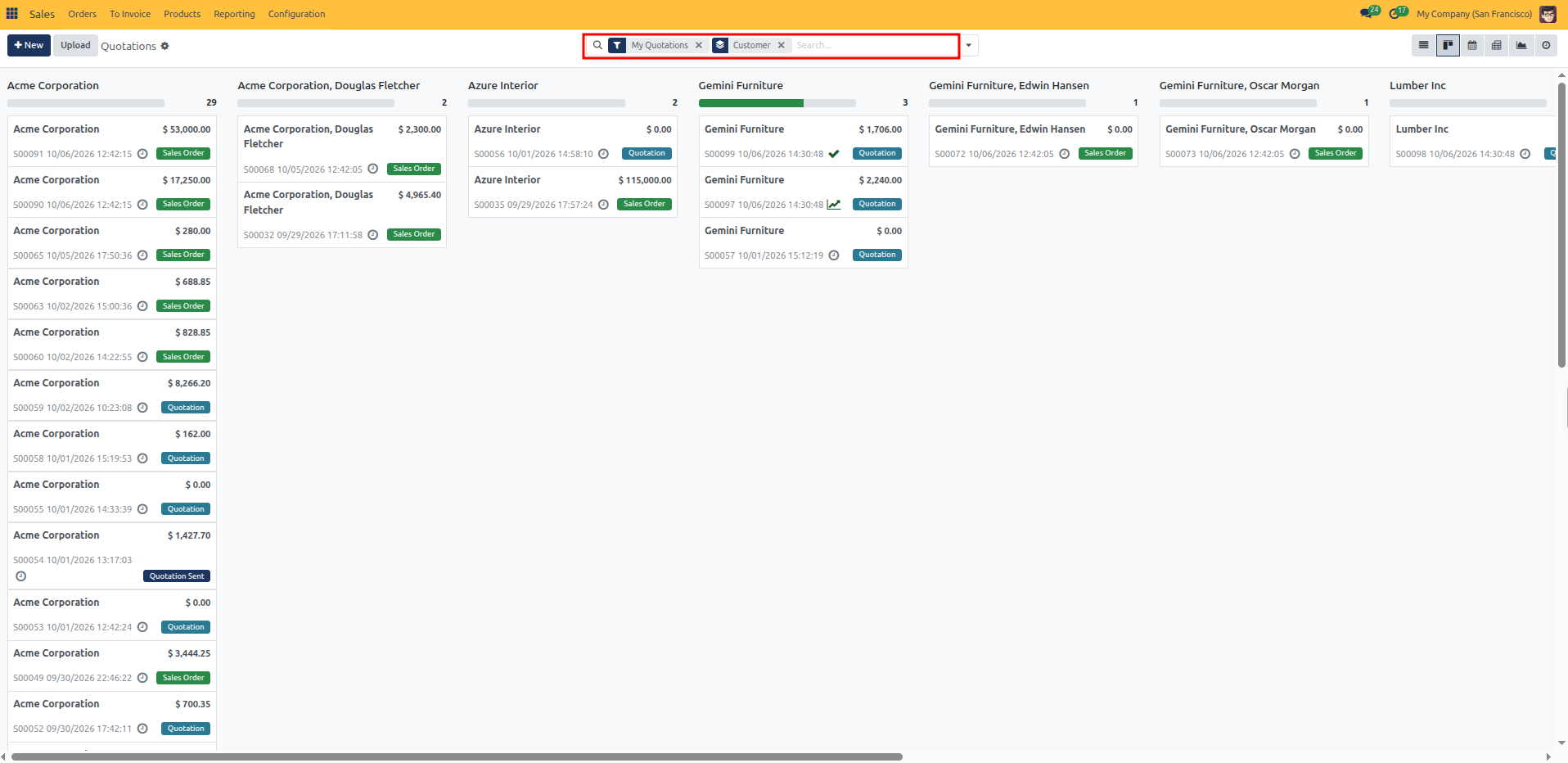Switch to pivot table view
The width and height of the screenshot is (1568, 763).
coord(1497,45)
